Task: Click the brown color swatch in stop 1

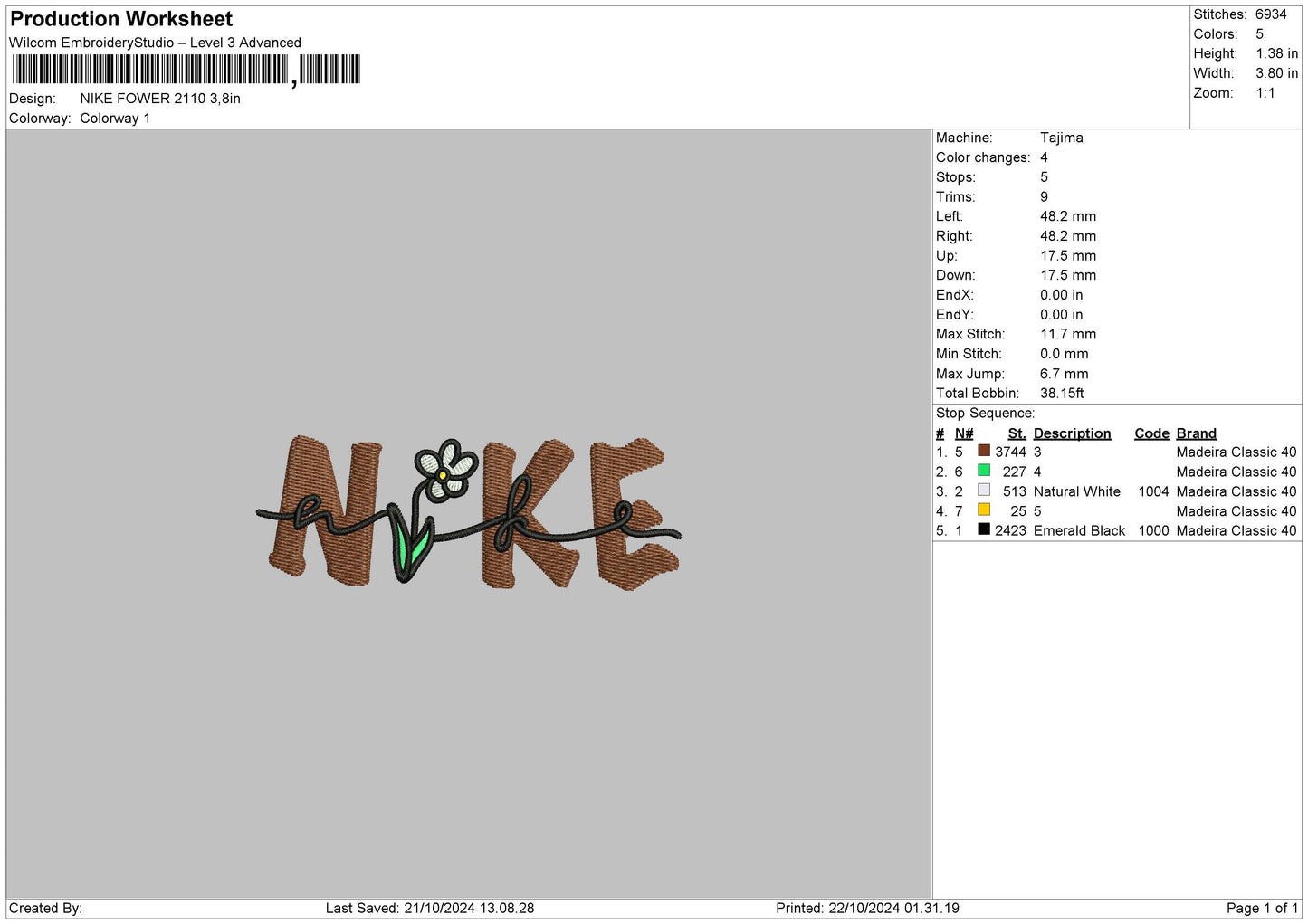Action: [984, 451]
